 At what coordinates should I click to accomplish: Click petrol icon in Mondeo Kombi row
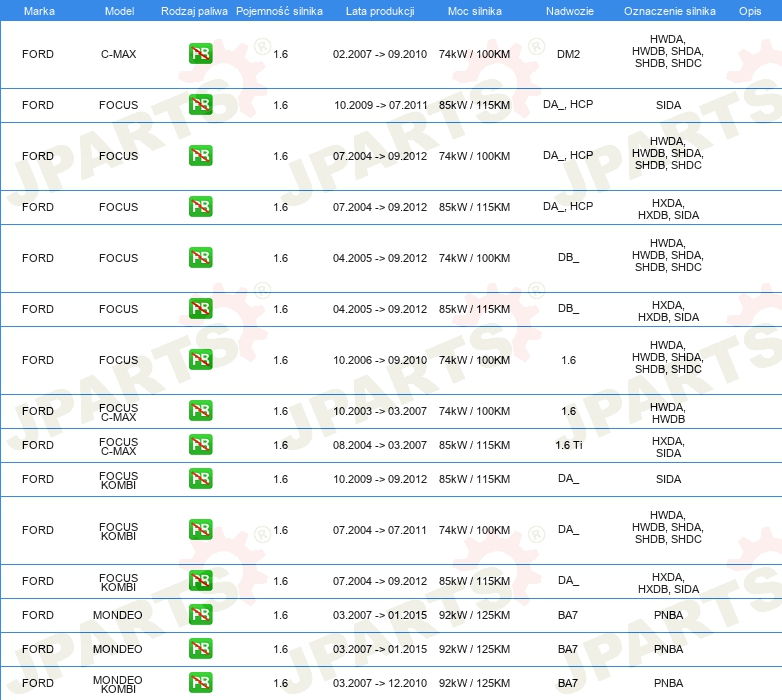(200, 683)
